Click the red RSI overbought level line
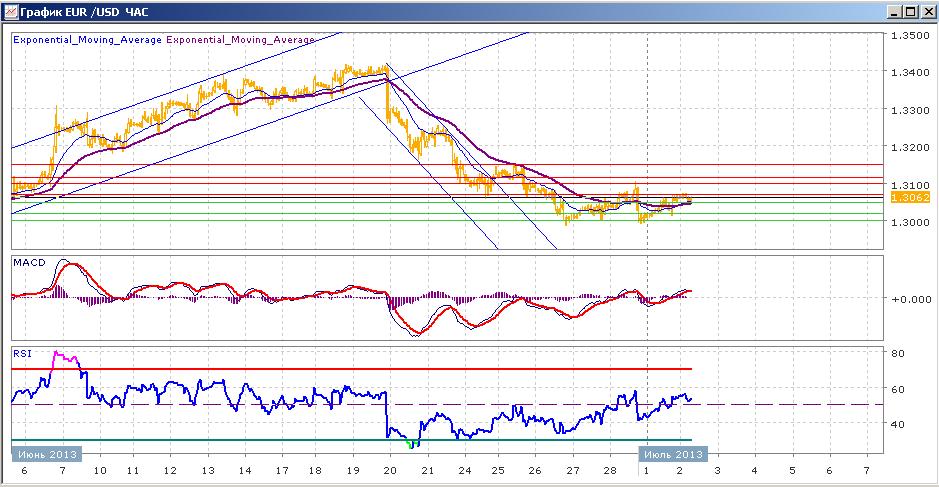 [352, 369]
